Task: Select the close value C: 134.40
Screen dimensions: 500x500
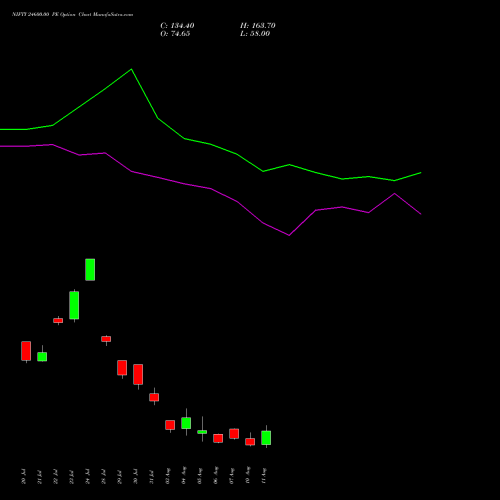Action: click(177, 26)
